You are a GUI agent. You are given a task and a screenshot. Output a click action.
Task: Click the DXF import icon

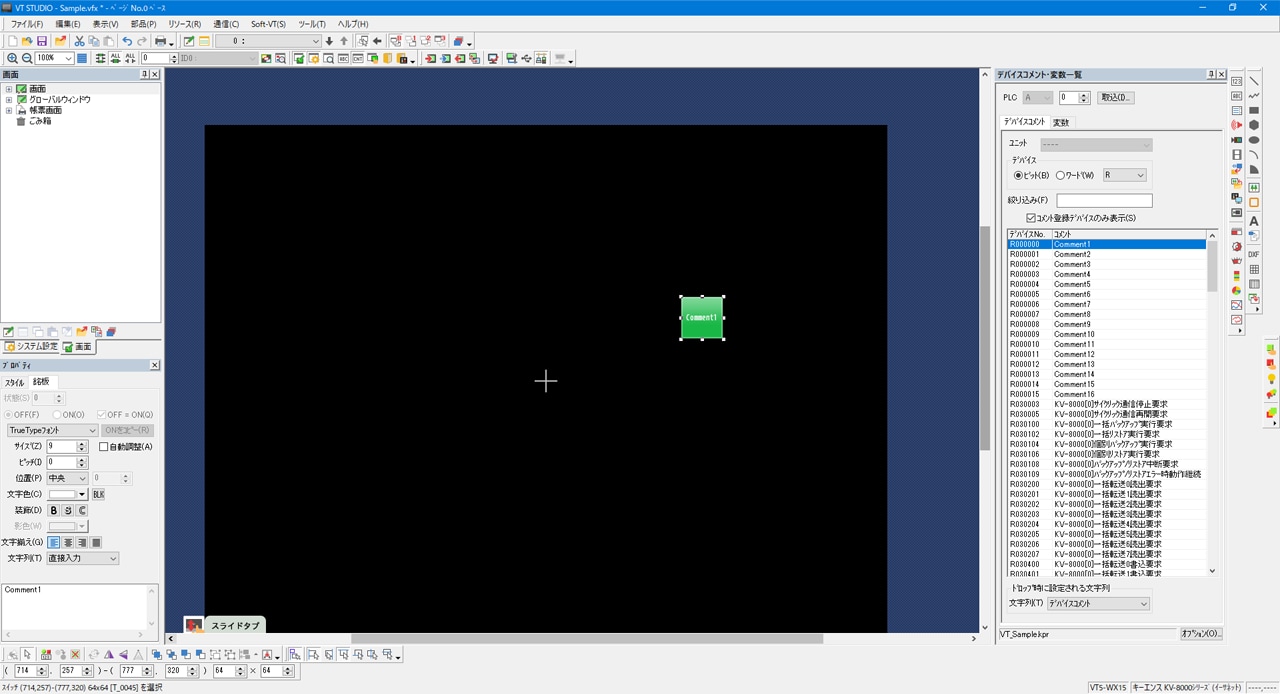[1254, 254]
